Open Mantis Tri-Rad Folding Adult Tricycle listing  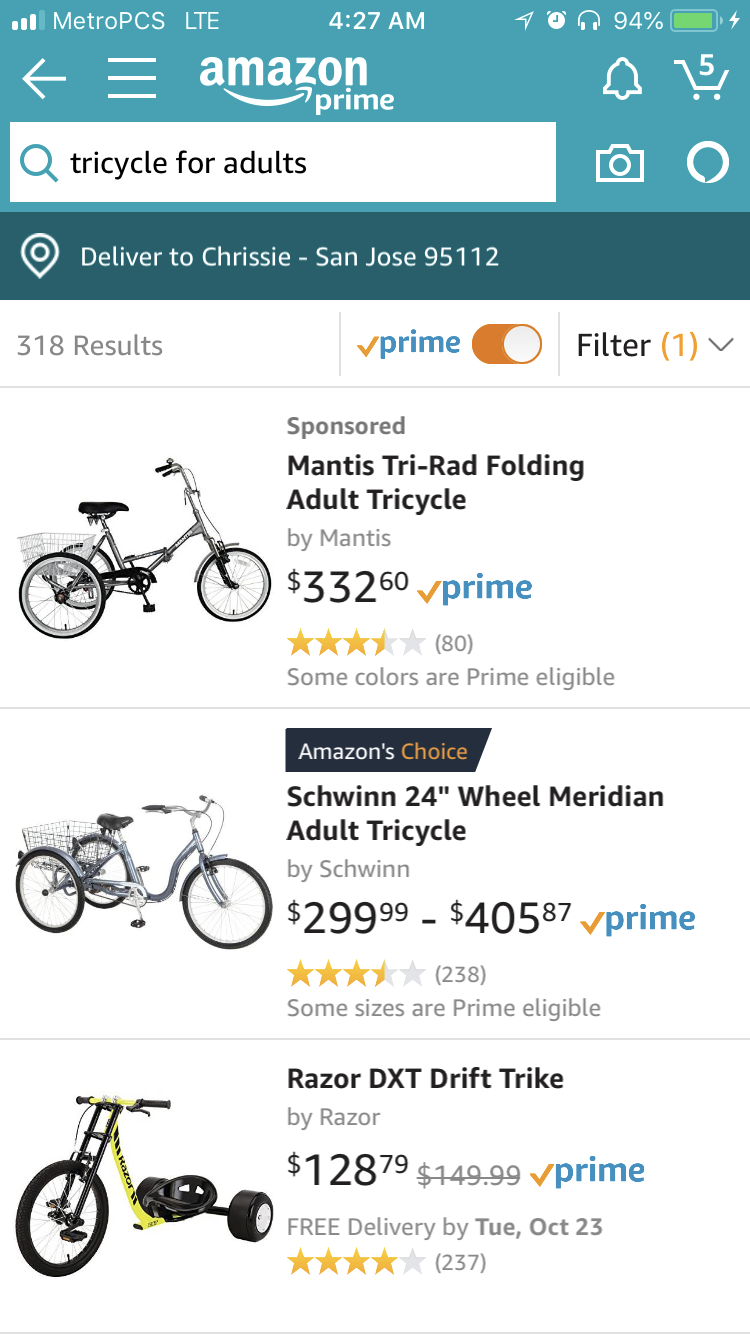[x=435, y=482]
